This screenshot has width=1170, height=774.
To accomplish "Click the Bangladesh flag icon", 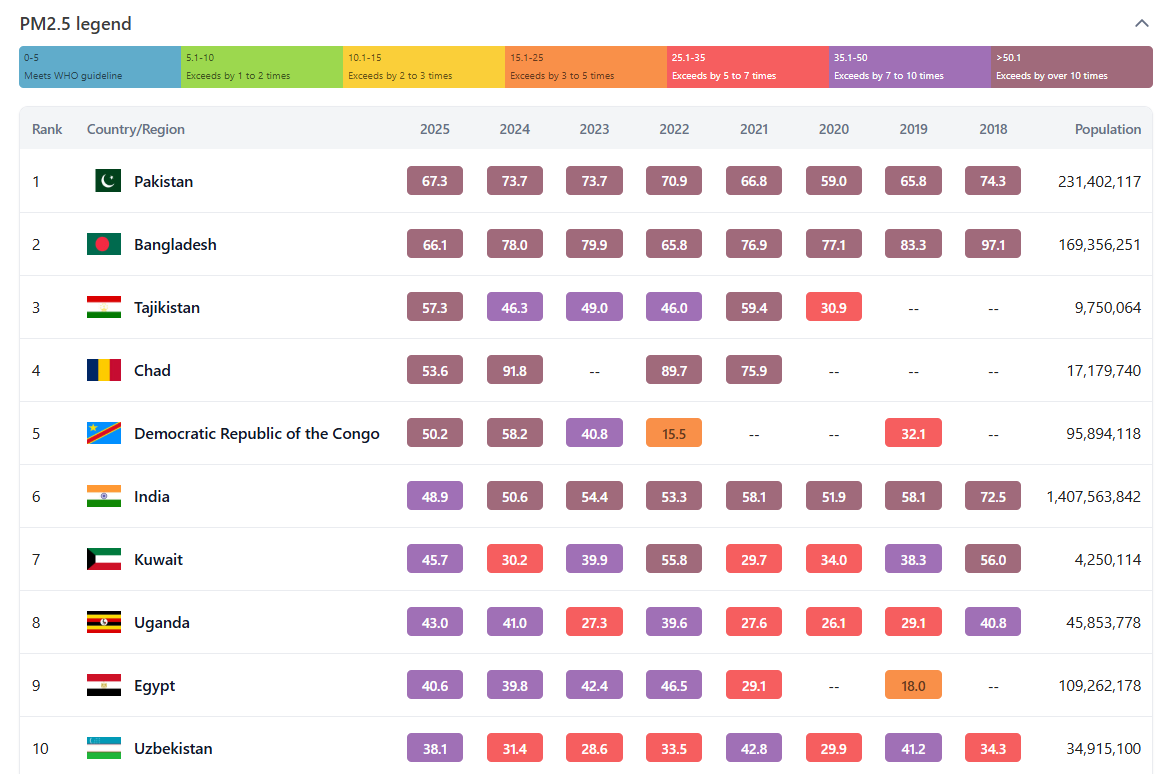I will click(104, 244).
